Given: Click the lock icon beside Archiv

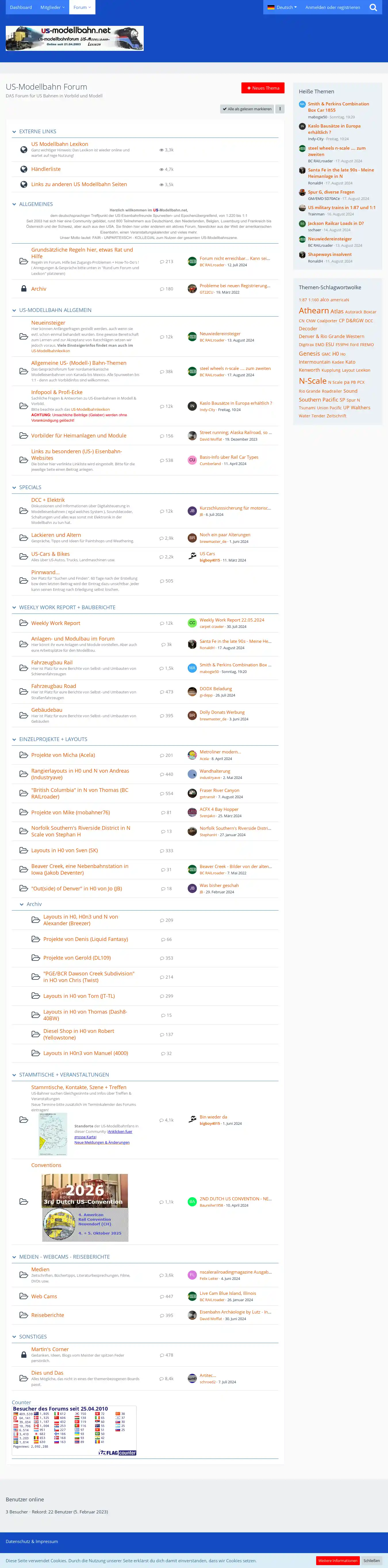Looking at the screenshot, I should (x=24, y=288).
